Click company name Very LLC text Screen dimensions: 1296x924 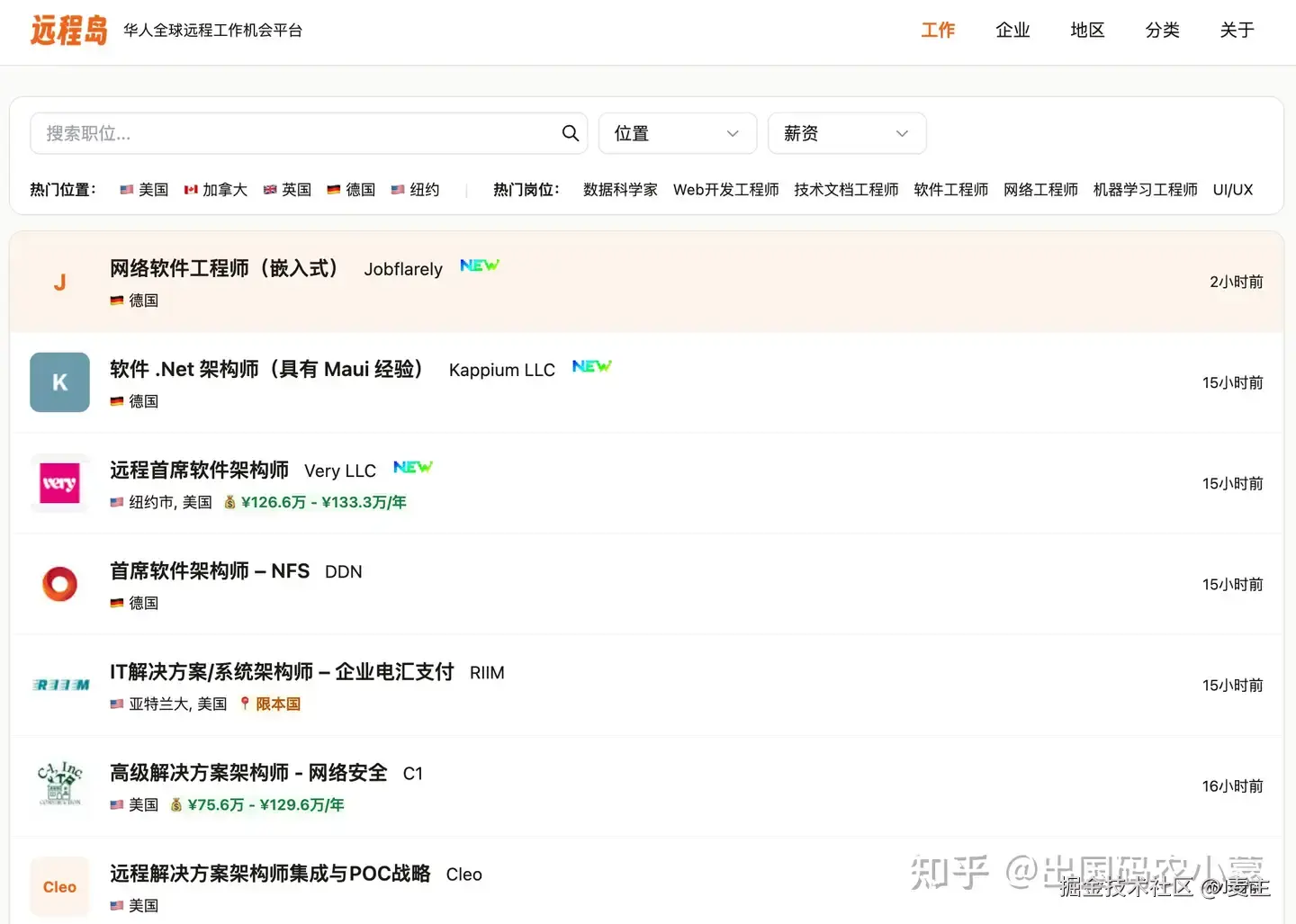[x=340, y=471]
